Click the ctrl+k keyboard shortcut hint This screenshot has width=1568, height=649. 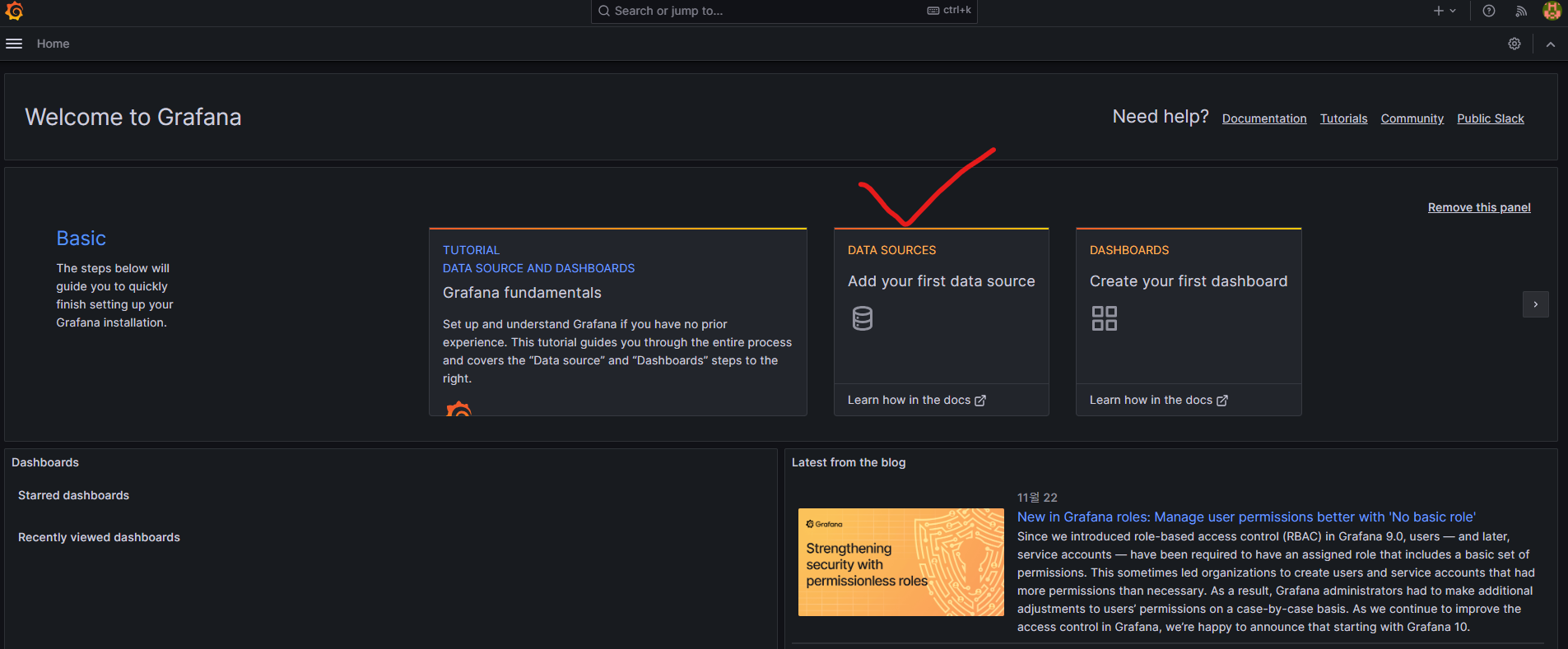[x=949, y=11]
